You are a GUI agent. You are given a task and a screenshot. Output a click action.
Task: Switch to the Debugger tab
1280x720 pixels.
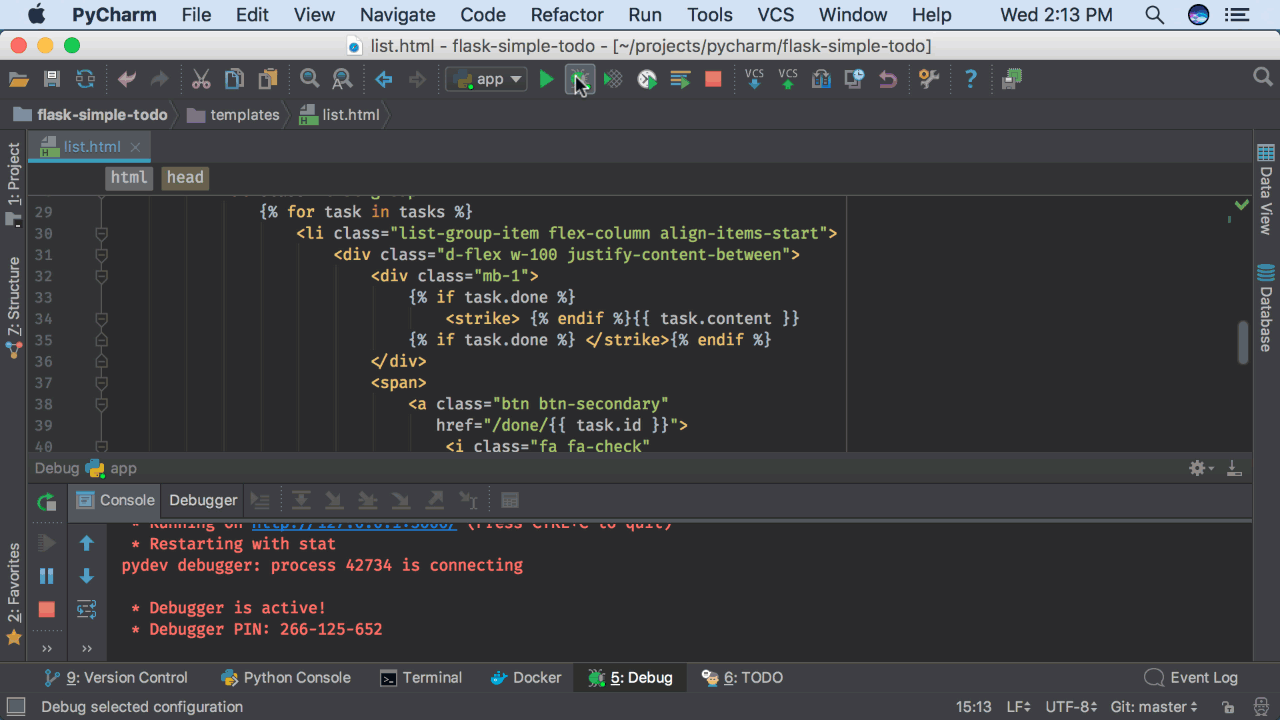pos(203,500)
